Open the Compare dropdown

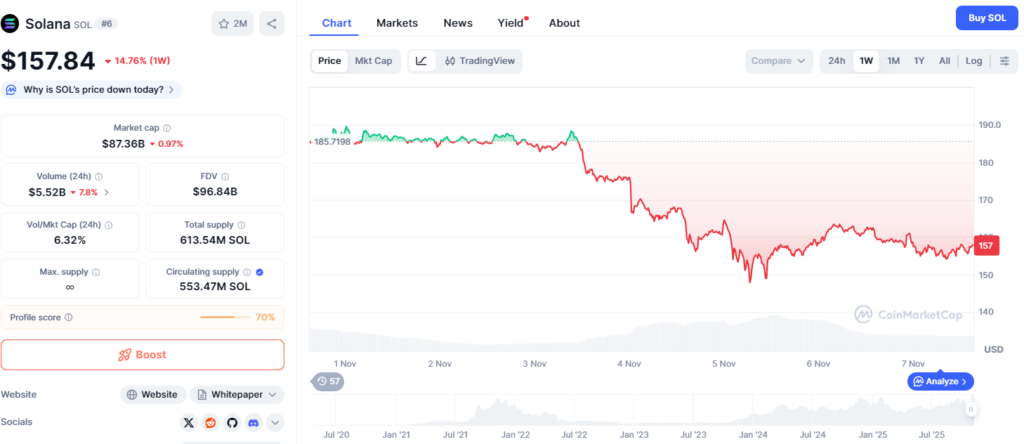pyautogui.click(x=778, y=61)
